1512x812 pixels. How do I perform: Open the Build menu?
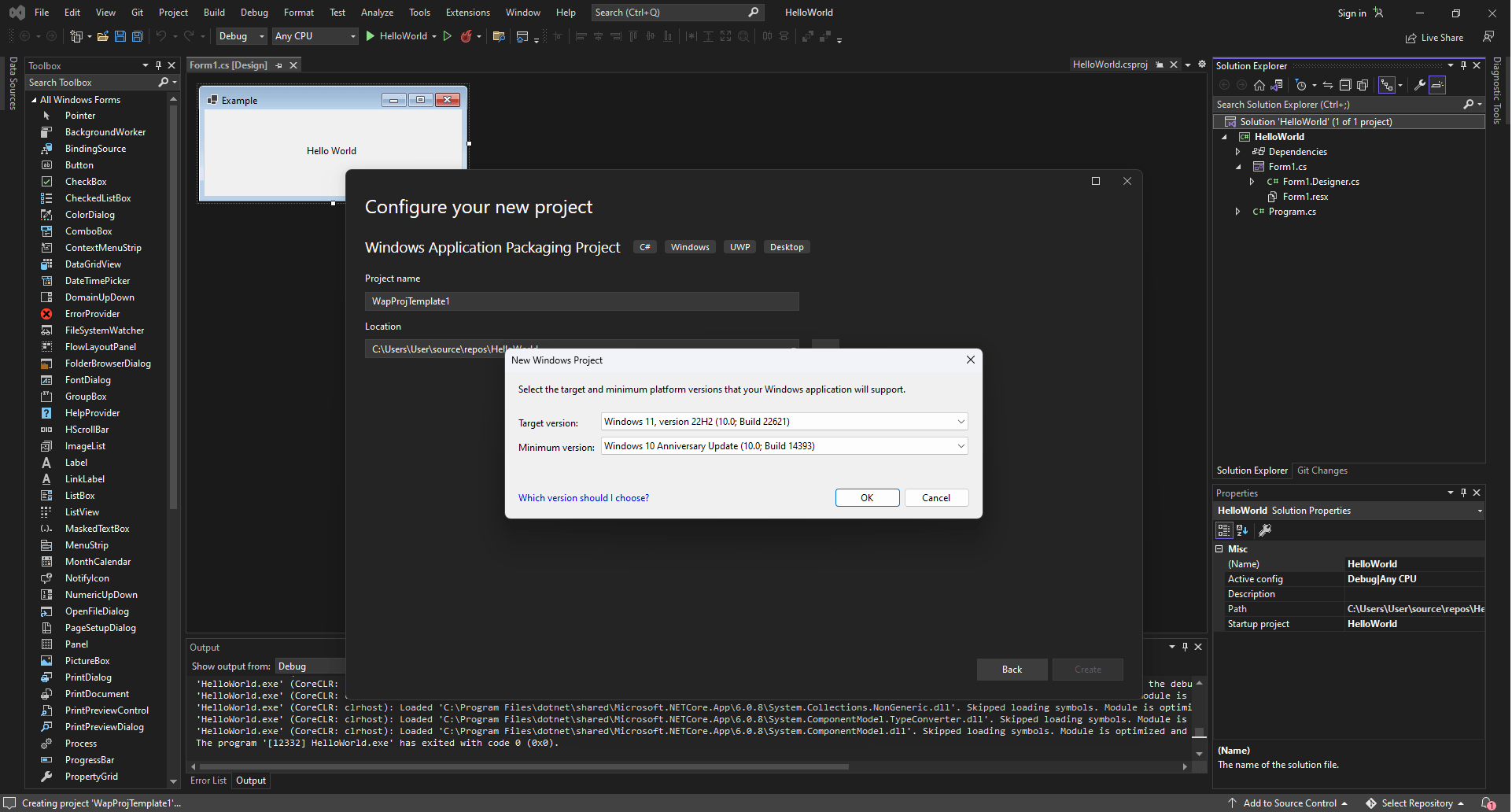pos(214,13)
